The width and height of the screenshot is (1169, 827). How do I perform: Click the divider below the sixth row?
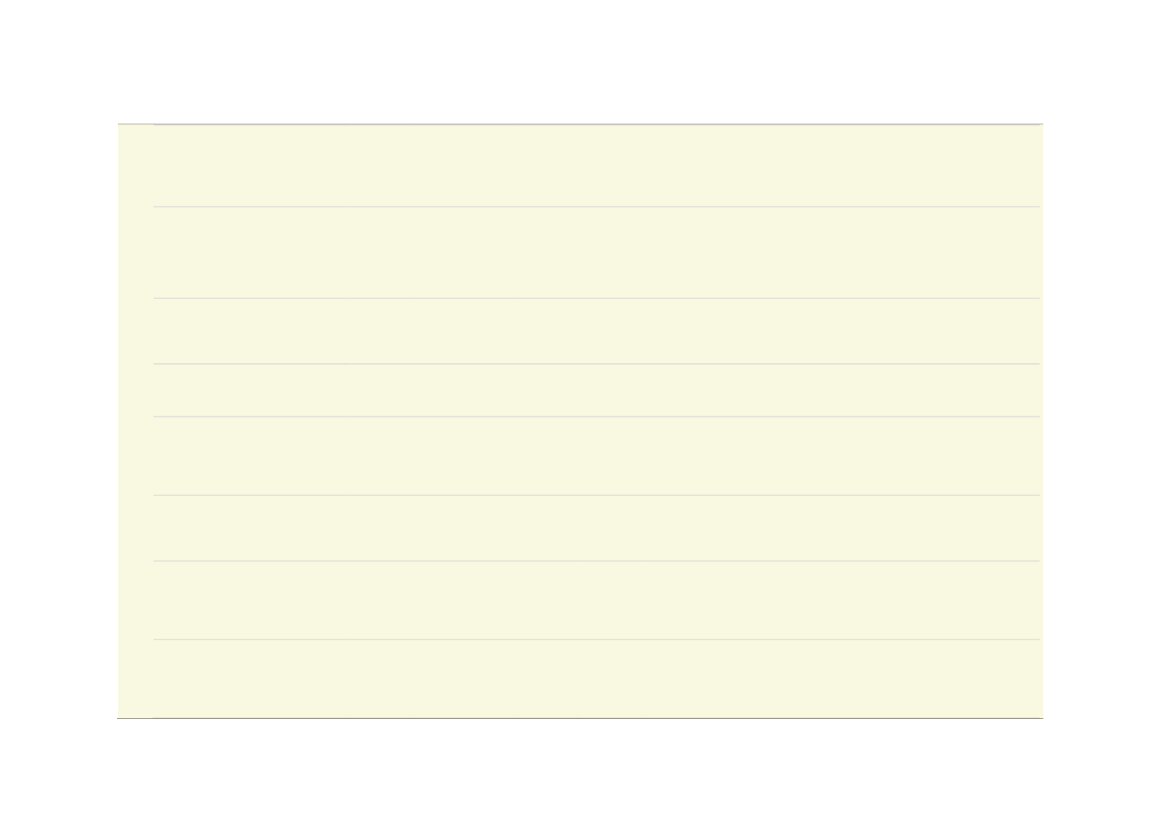point(596,561)
